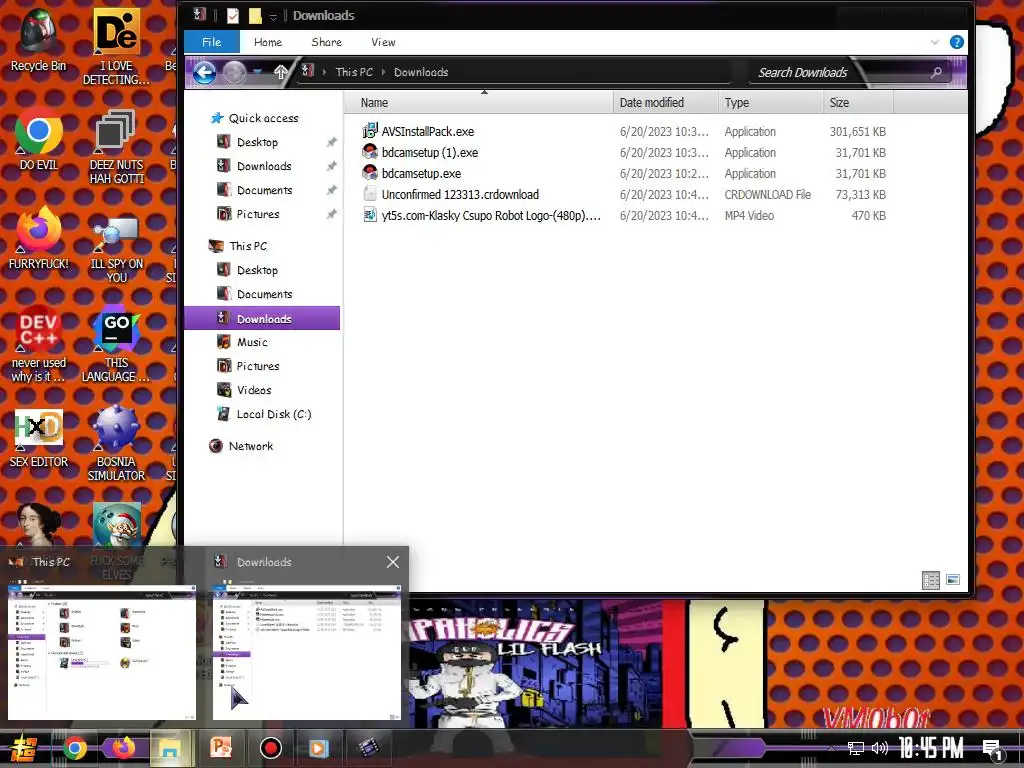Go back with the blue arrow button
The height and width of the screenshot is (768, 1024).
pyautogui.click(x=204, y=72)
